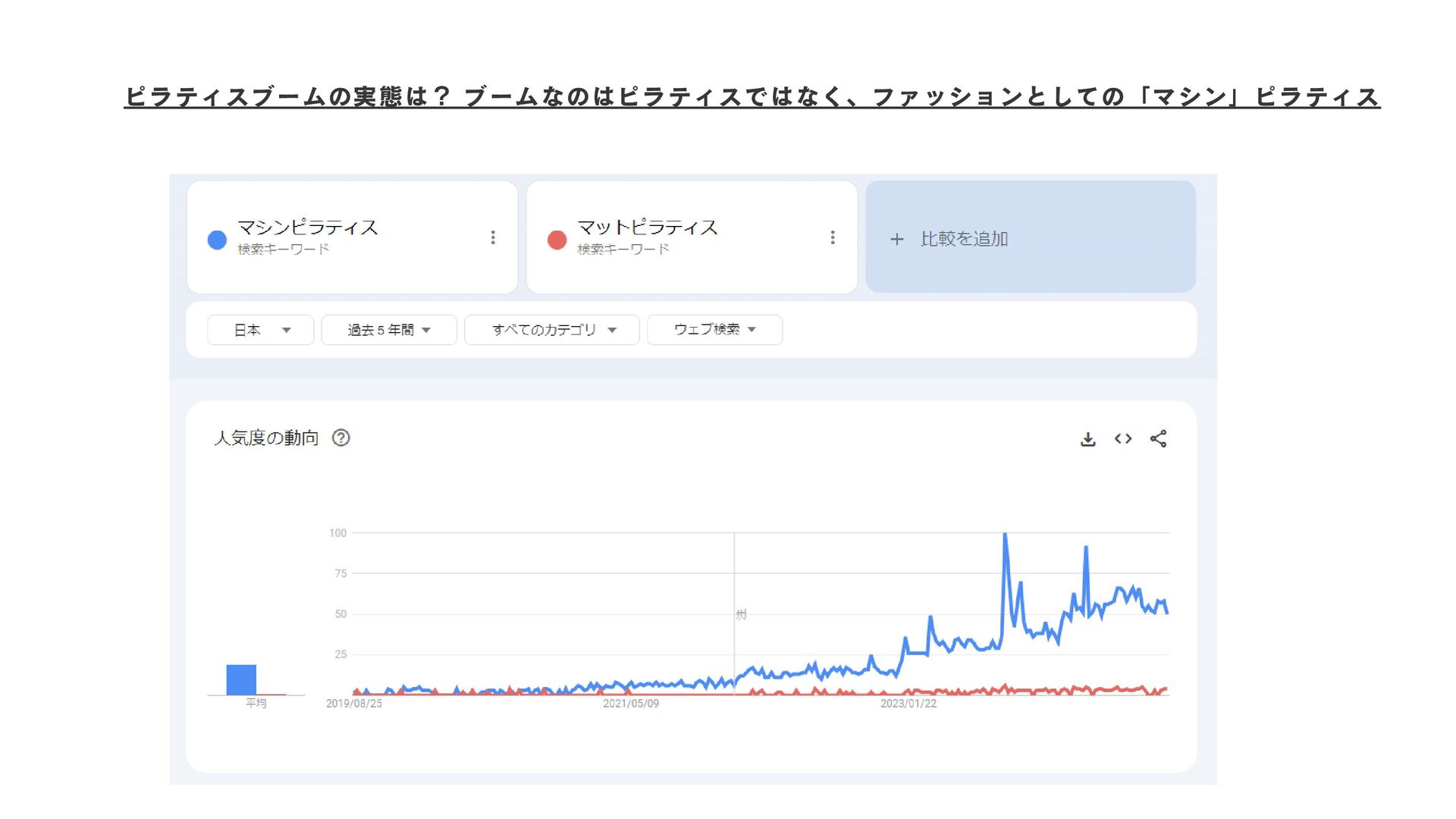This screenshot has height=819, width=1456.
Task: Edit the マシンピラティス search term
Action: click(308, 227)
